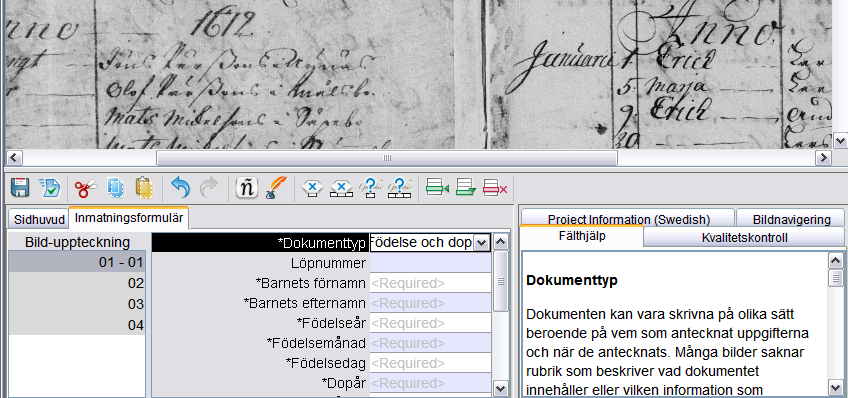848x398 pixels.
Task: Save the batch with the floppy disk icon
Action: [20, 188]
